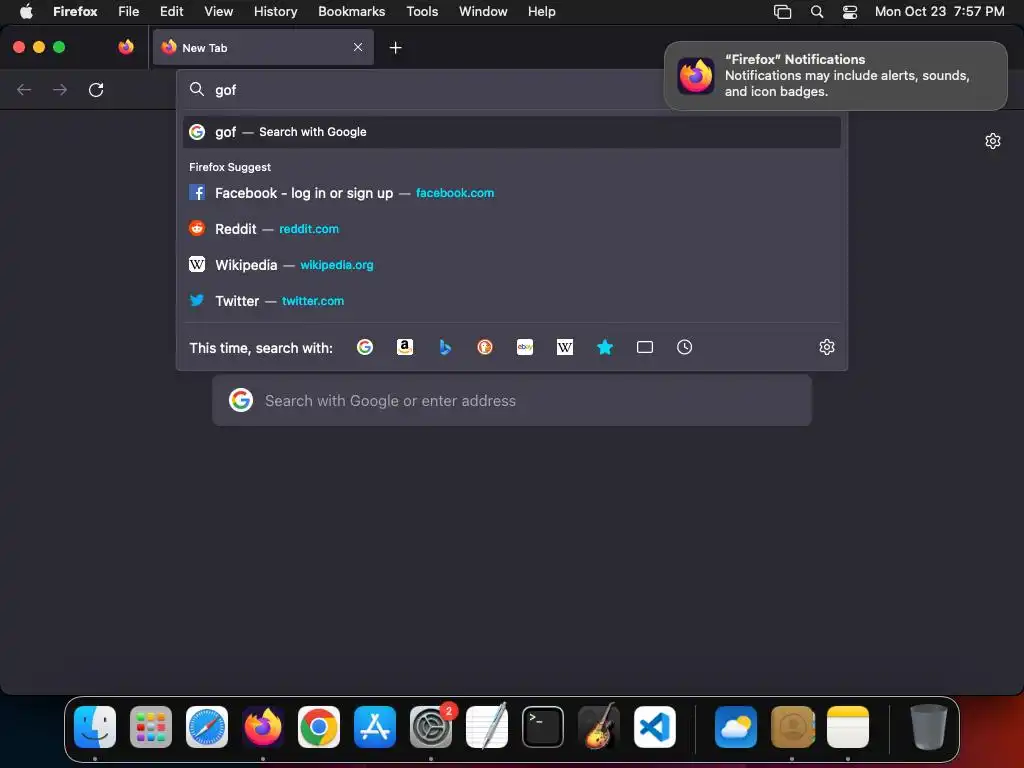Open Weather app from the Dock
Image resolution: width=1024 pixels, height=768 pixels.
pos(736,727)
